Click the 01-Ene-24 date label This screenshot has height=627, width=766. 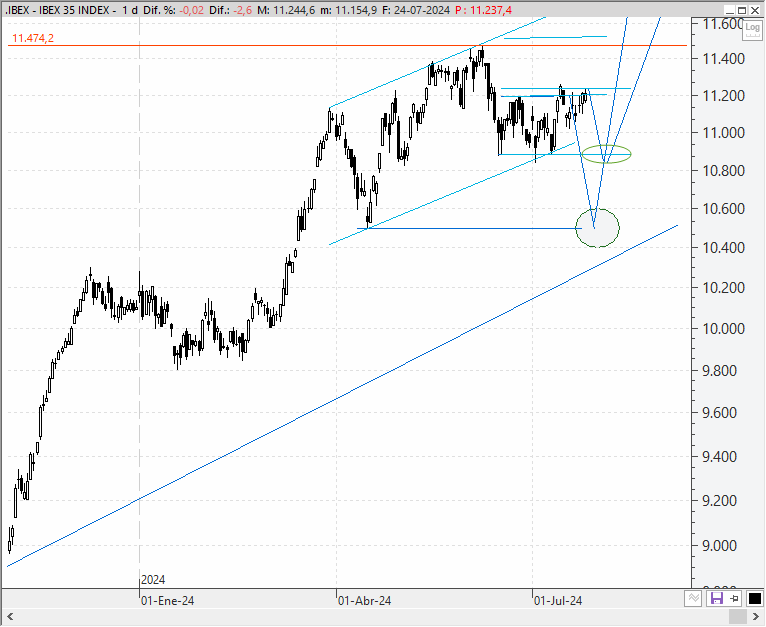[x=168, y=601]
